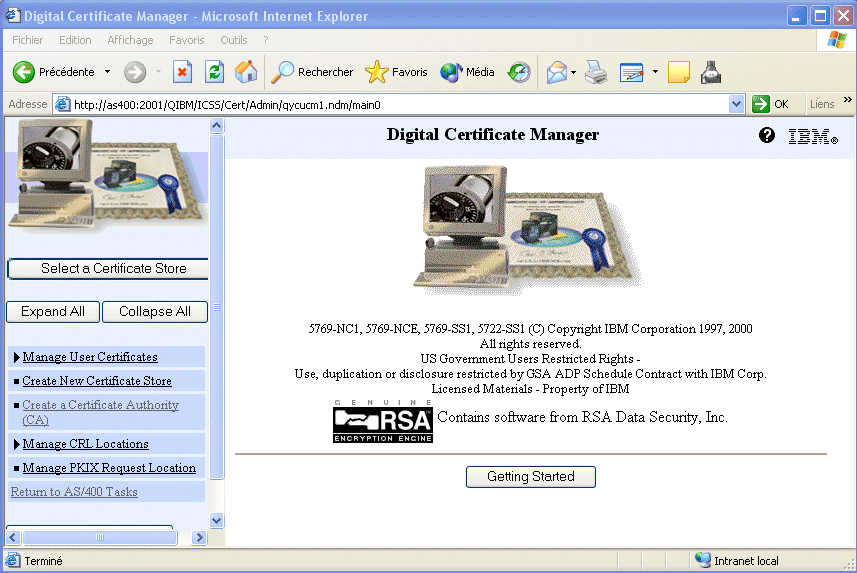Click the Terminé status bar text
857x573 pixels.
[x=44, y=561]
